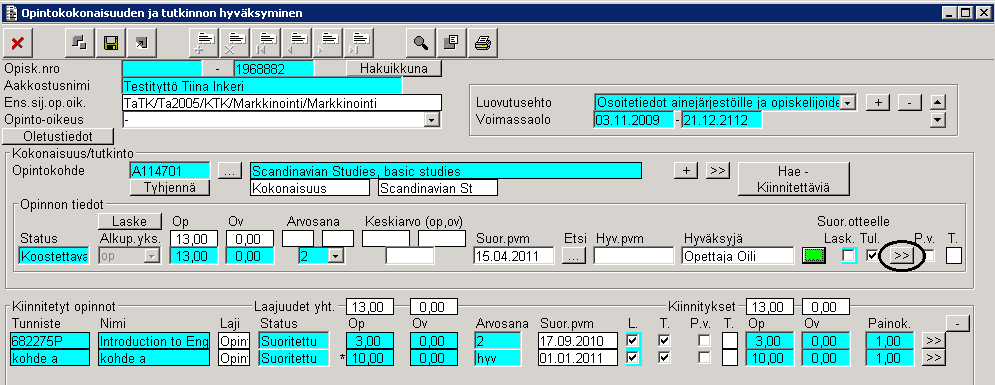Click the Hakuikkuna button
995x385 pixels.
coord(393,68)
